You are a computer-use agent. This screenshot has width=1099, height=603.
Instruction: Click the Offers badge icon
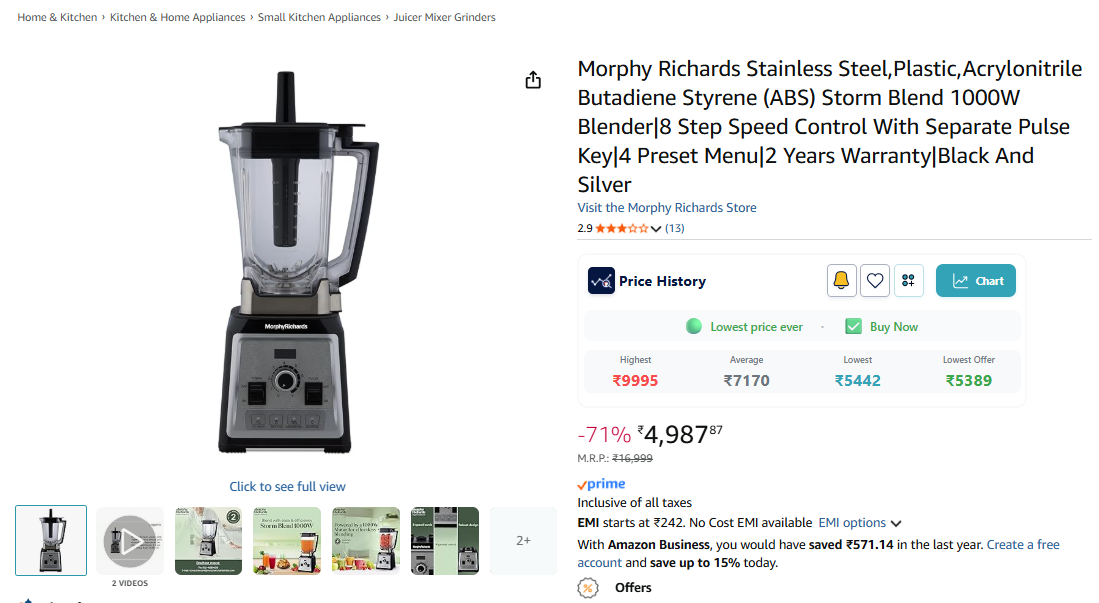pyautogui.click(x=590, y=588)
